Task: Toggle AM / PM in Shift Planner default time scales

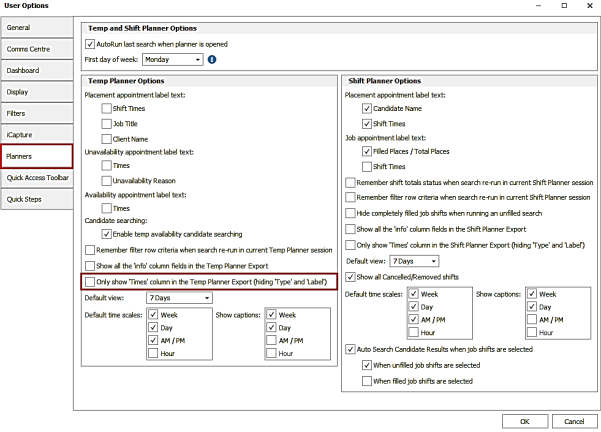Action: point(414,319)
